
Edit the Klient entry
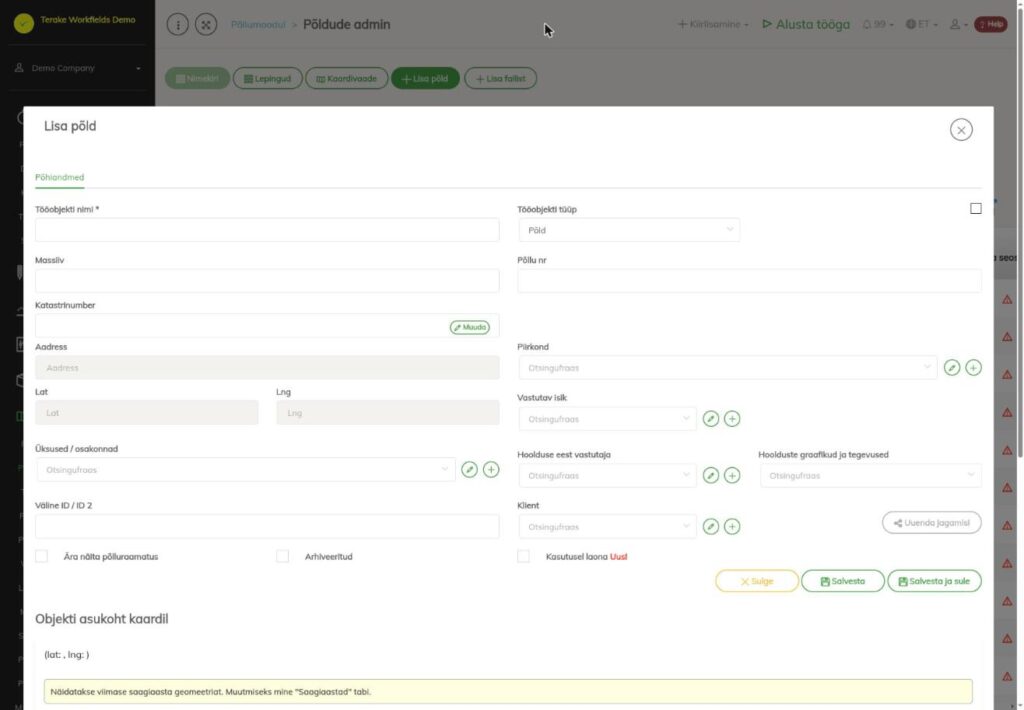[711, 526]
